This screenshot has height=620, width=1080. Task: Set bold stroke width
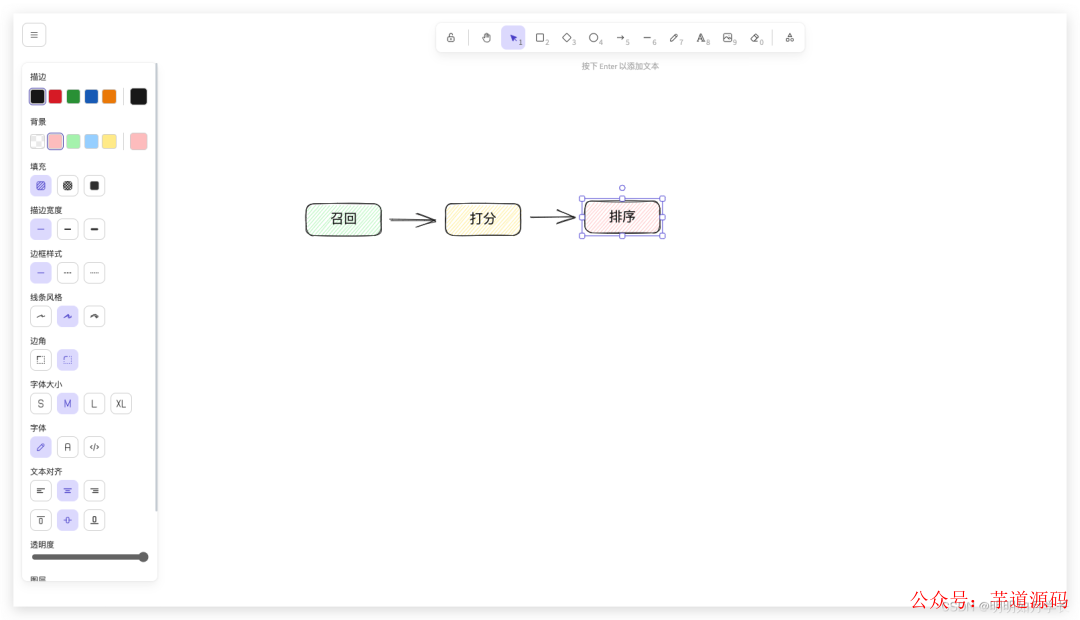click(68, 229)
